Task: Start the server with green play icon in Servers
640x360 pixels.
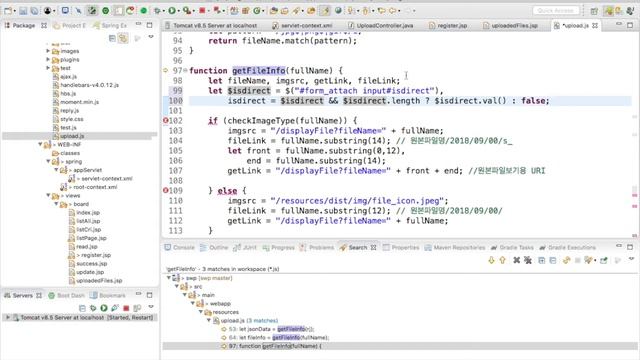Action: click(104, 308)
